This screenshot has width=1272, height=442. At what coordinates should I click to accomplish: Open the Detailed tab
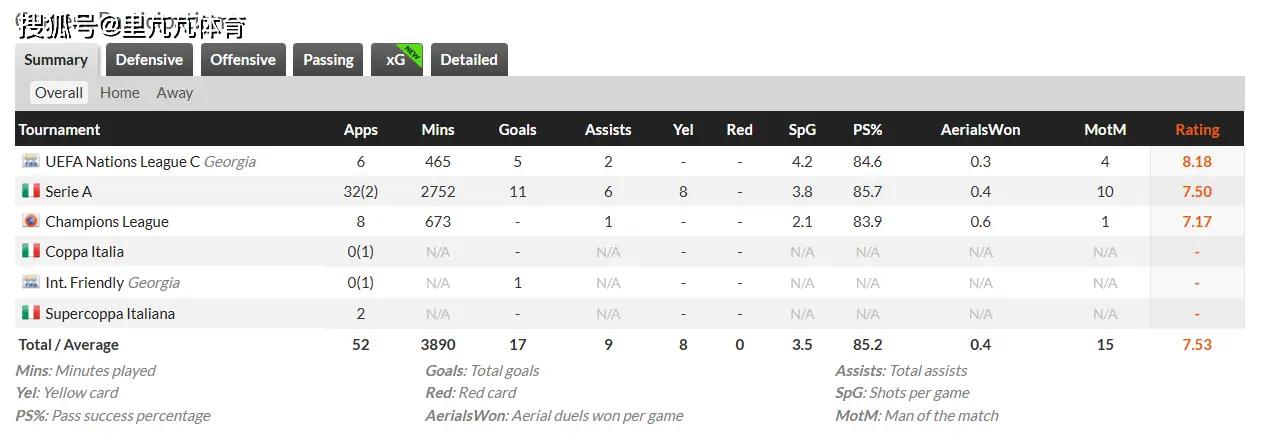pyautogui.click(x=469, y=60)
